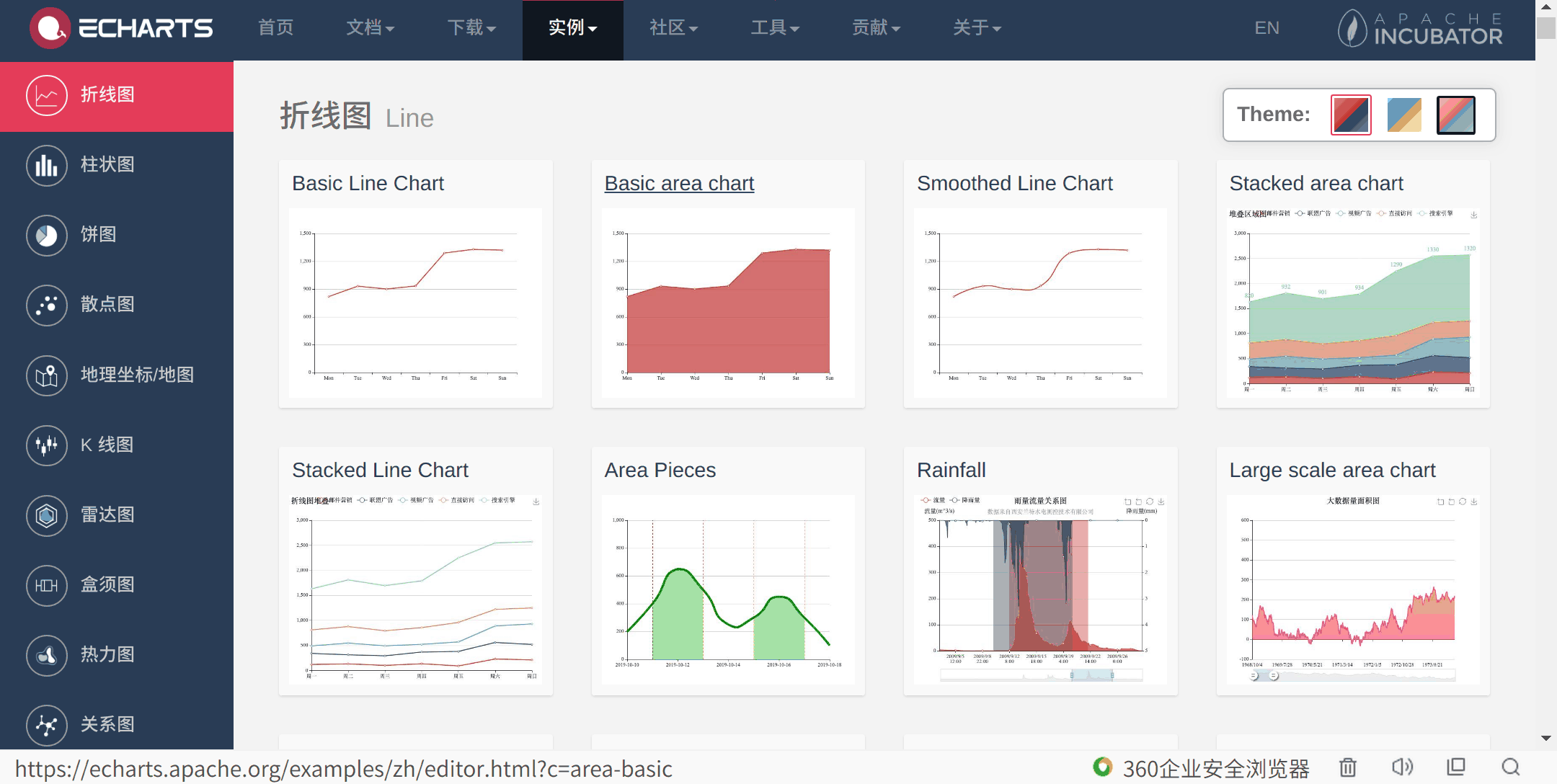This screenshot has height=784, width=1557.
Task: Click the download icon on the Rainfall chart
Action: (x=1162, y=501)
